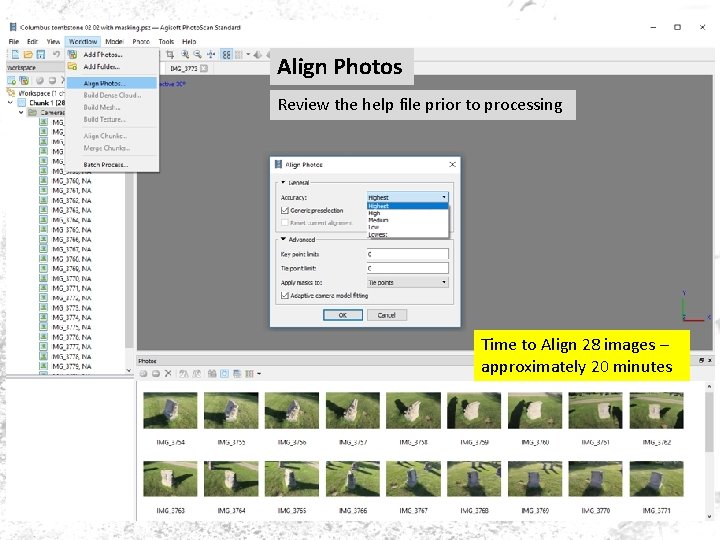
Task: Click Rotate Left icon in Photos pane
Action: (x=183, y=374)
